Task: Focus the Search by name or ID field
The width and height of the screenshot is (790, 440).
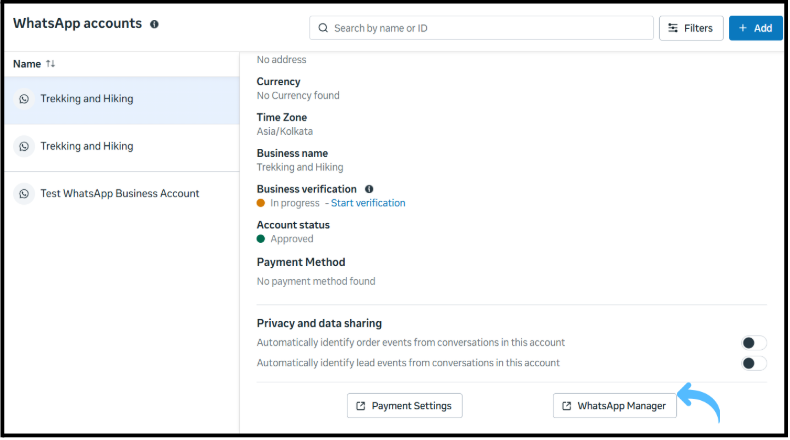Action: tap(490, 28)
